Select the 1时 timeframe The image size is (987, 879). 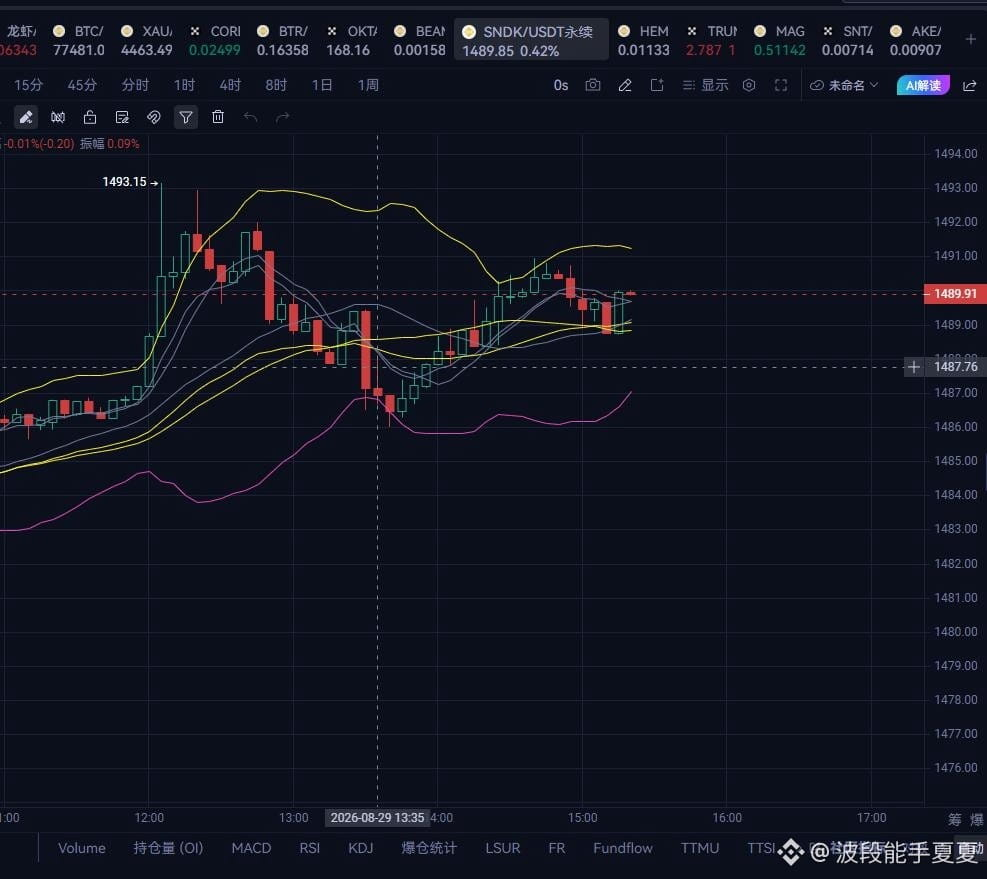184,85
